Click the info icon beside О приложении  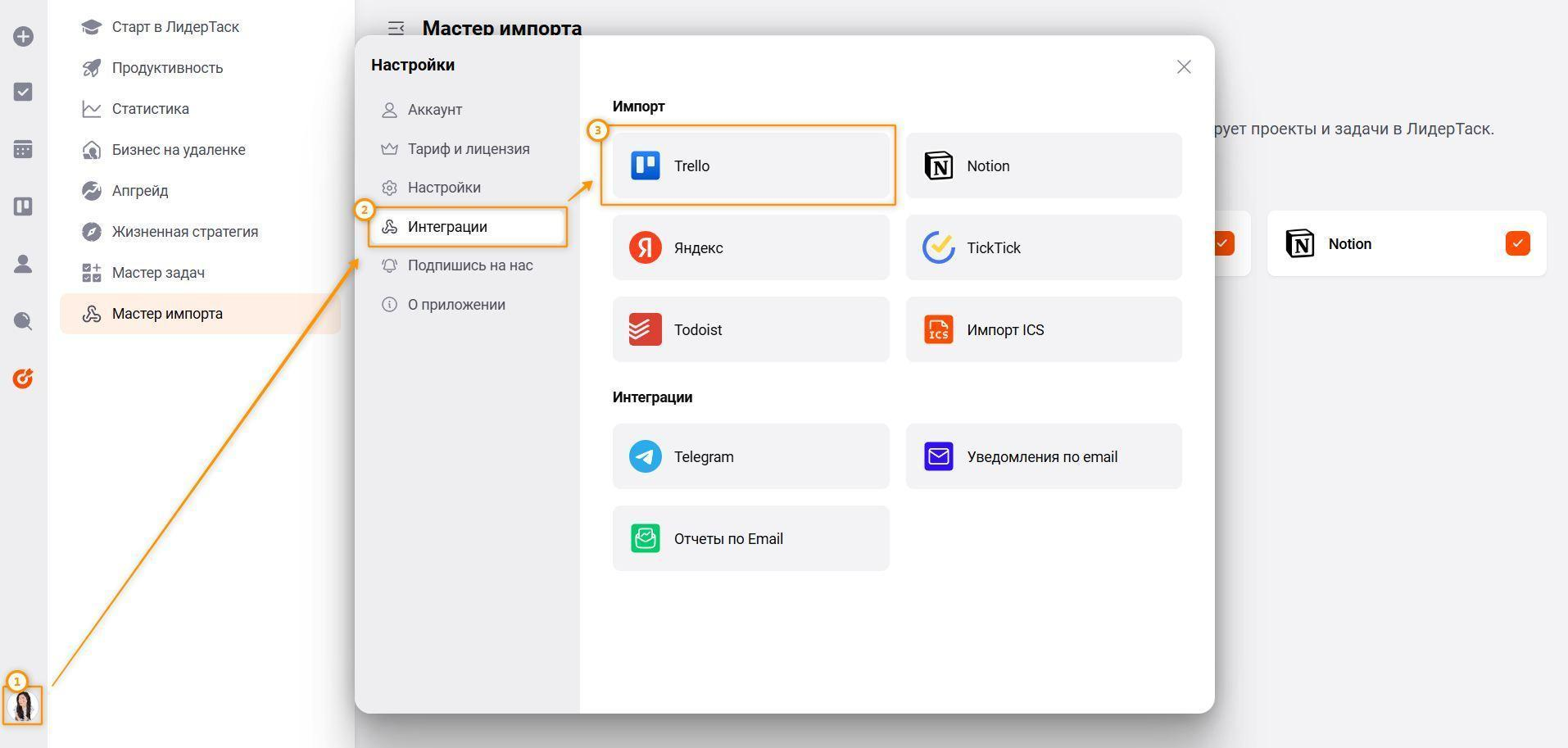(390, 305)
